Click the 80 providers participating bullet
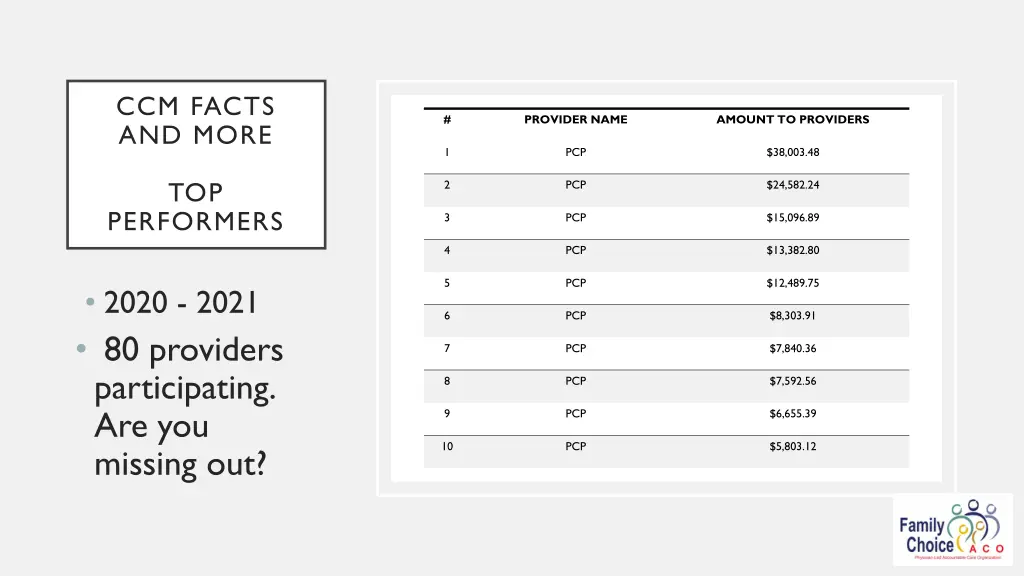 189,407
